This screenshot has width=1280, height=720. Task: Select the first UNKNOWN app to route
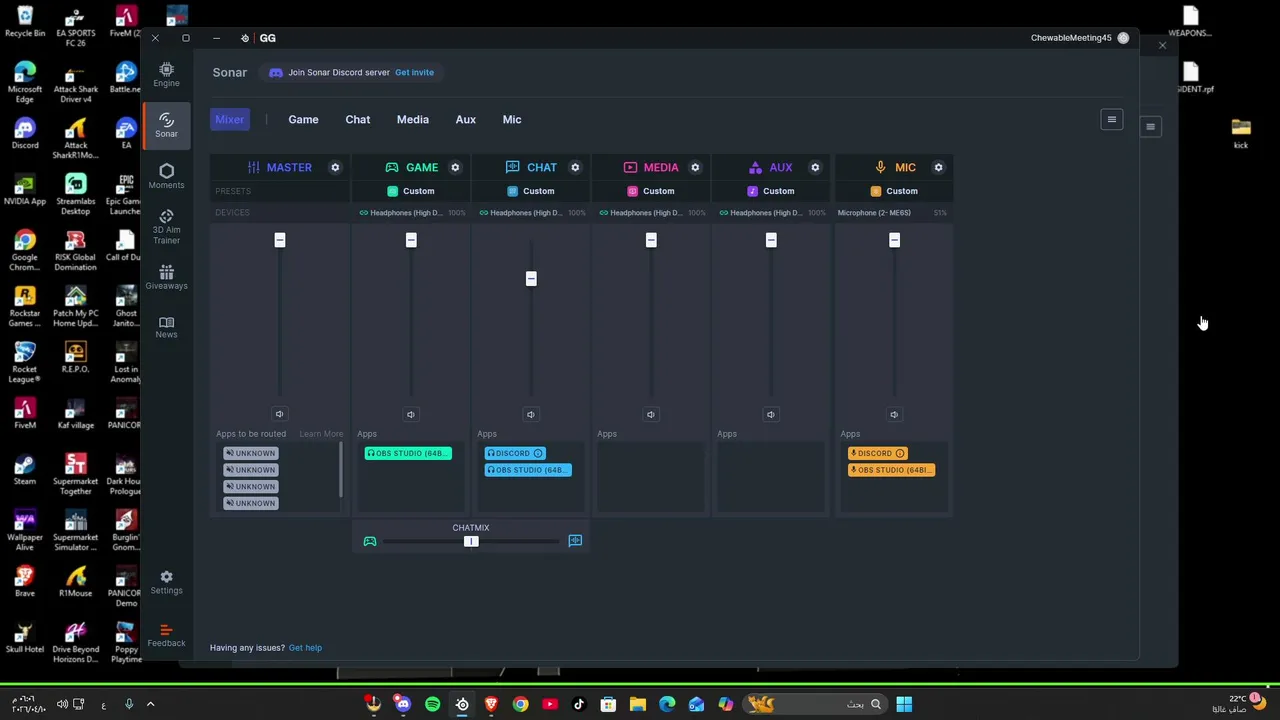pyautogui.click(x=251, y=453)
